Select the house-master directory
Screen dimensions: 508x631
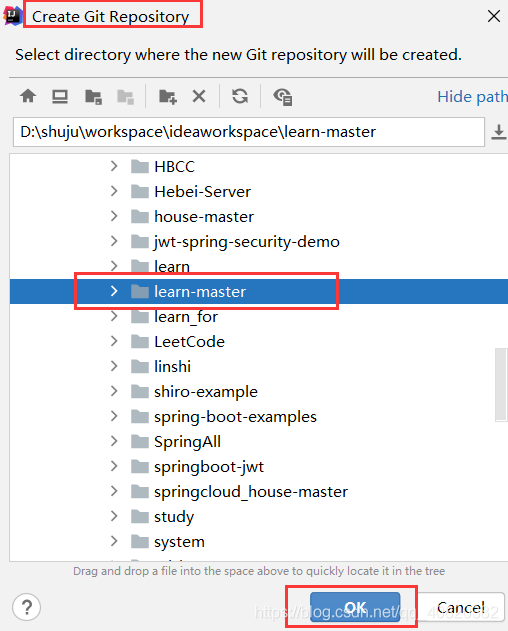click(x=204, y=217)
